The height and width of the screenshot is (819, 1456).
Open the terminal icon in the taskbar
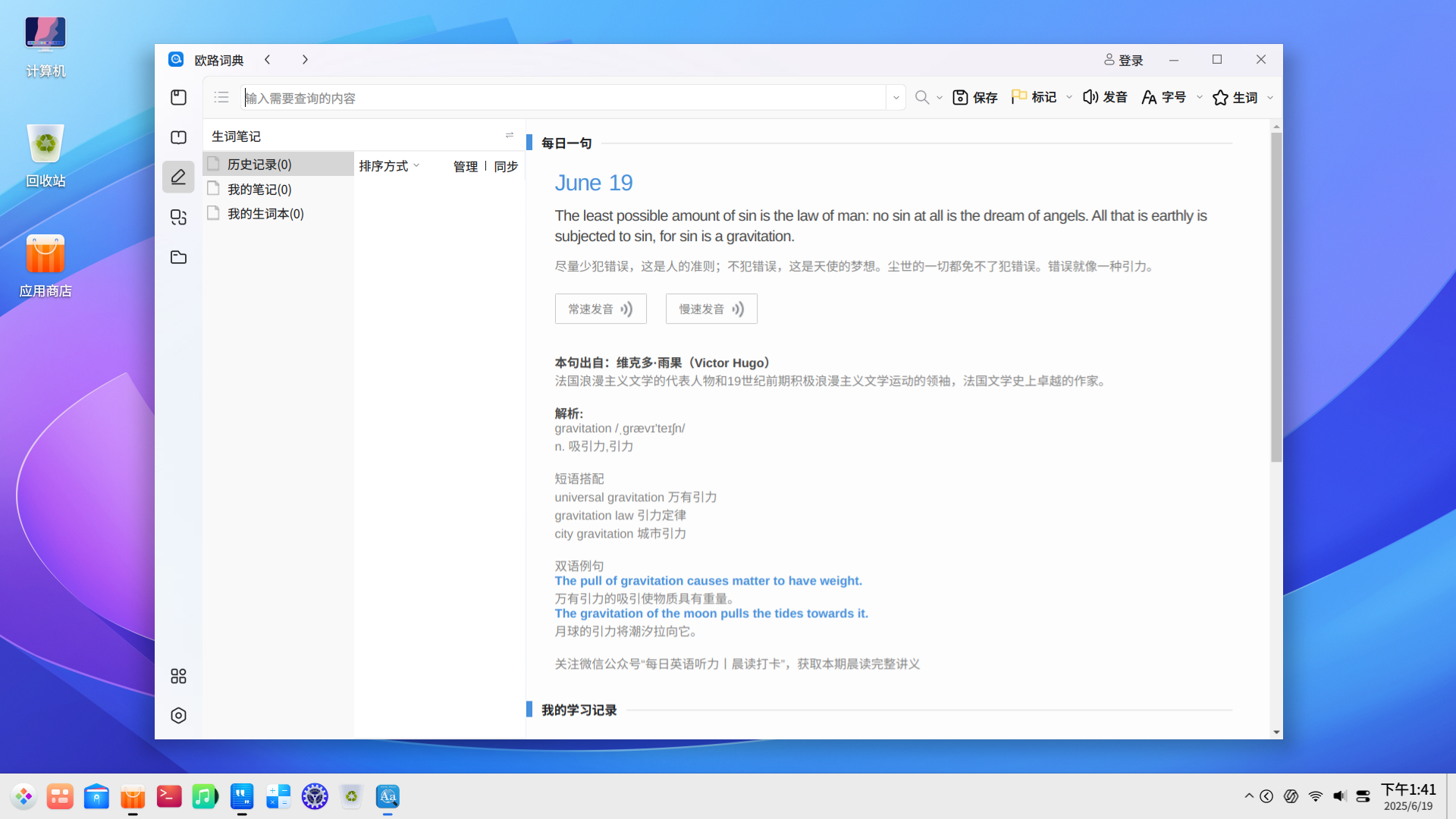pos(169,796)
